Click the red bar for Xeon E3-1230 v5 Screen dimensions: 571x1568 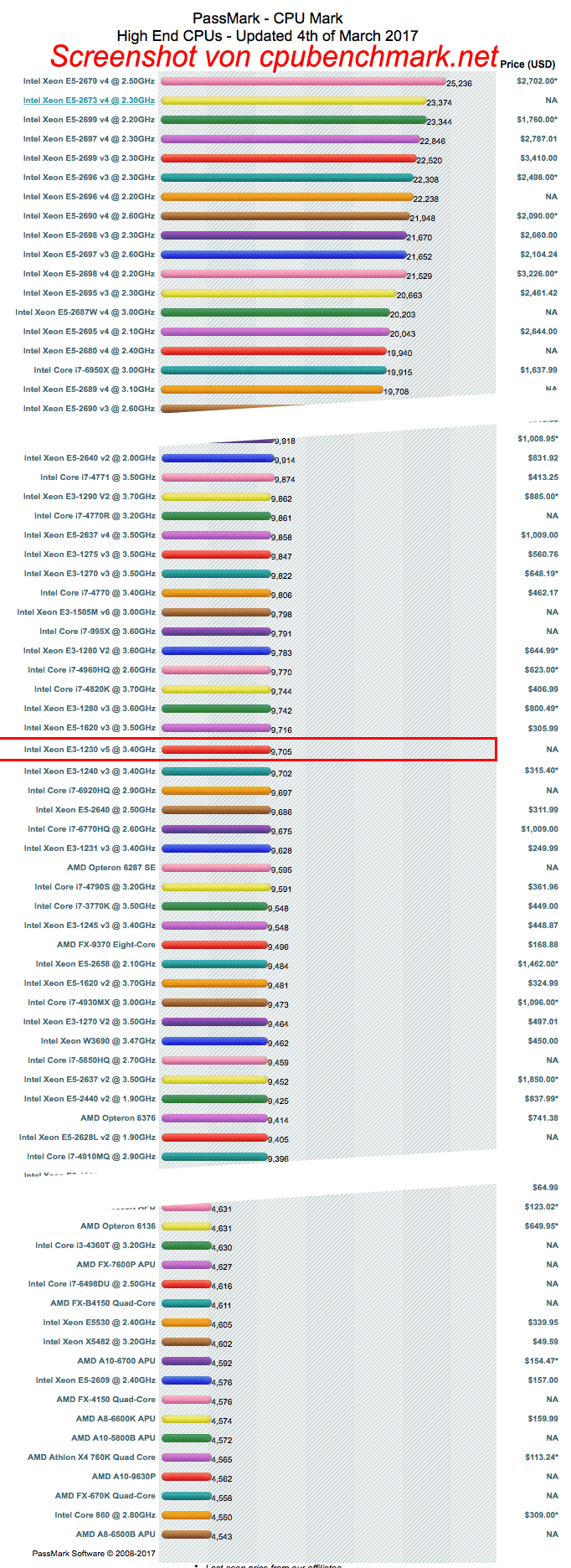[216, 750]
